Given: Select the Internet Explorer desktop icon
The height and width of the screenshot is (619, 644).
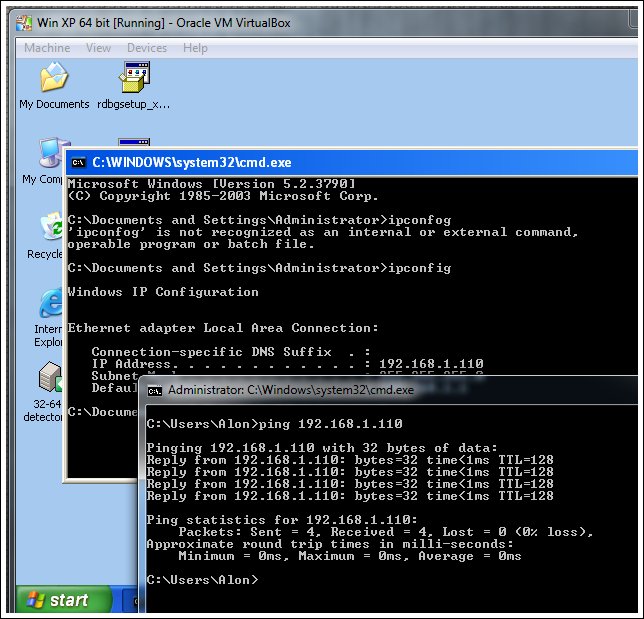Looking at the screenshot, I should (48, 318).
